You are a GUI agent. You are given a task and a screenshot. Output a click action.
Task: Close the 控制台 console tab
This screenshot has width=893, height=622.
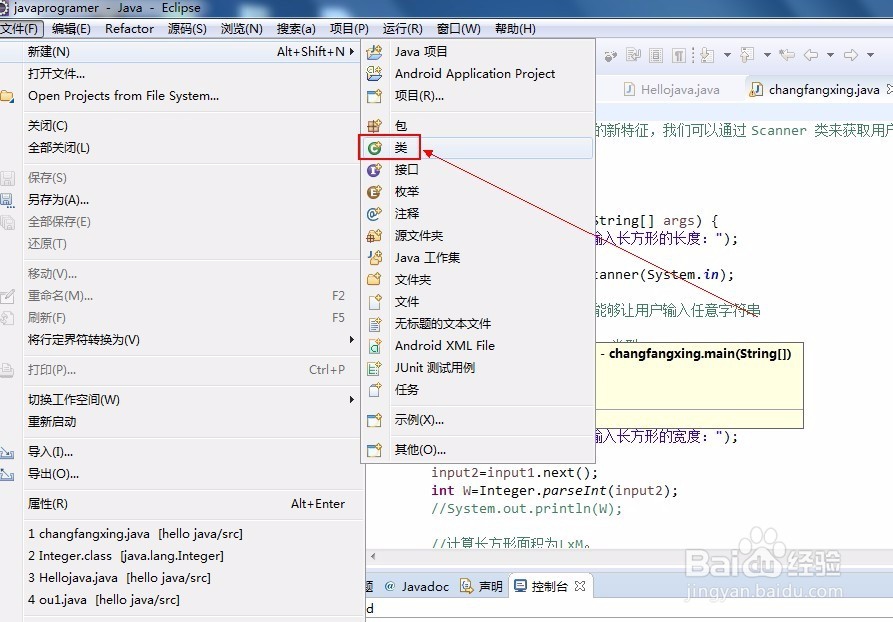(x=580, y=586)
